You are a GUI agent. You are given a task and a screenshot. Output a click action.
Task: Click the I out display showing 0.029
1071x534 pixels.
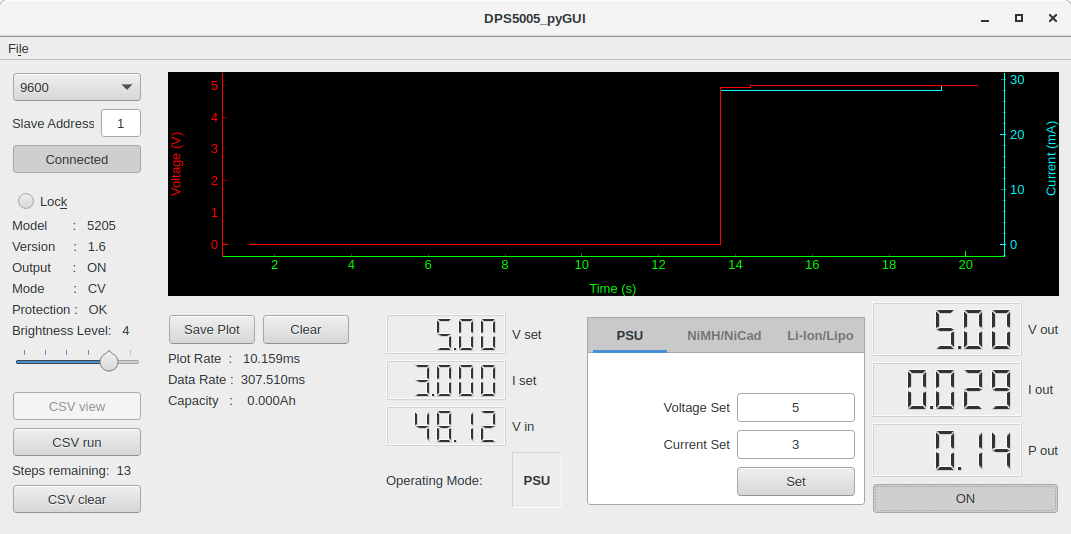tap(947, 389)
